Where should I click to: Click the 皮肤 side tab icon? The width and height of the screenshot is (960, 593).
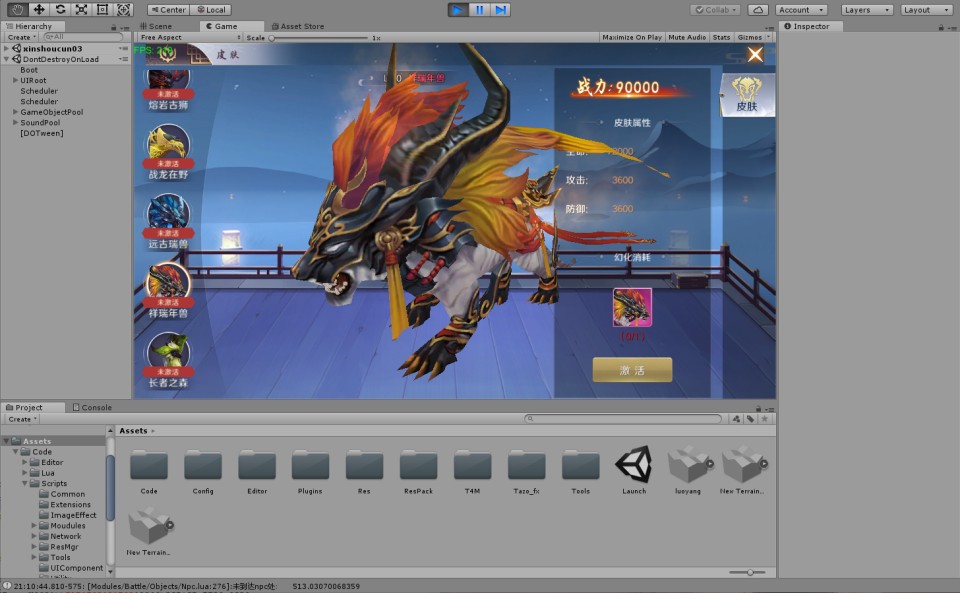pos(747,95)
